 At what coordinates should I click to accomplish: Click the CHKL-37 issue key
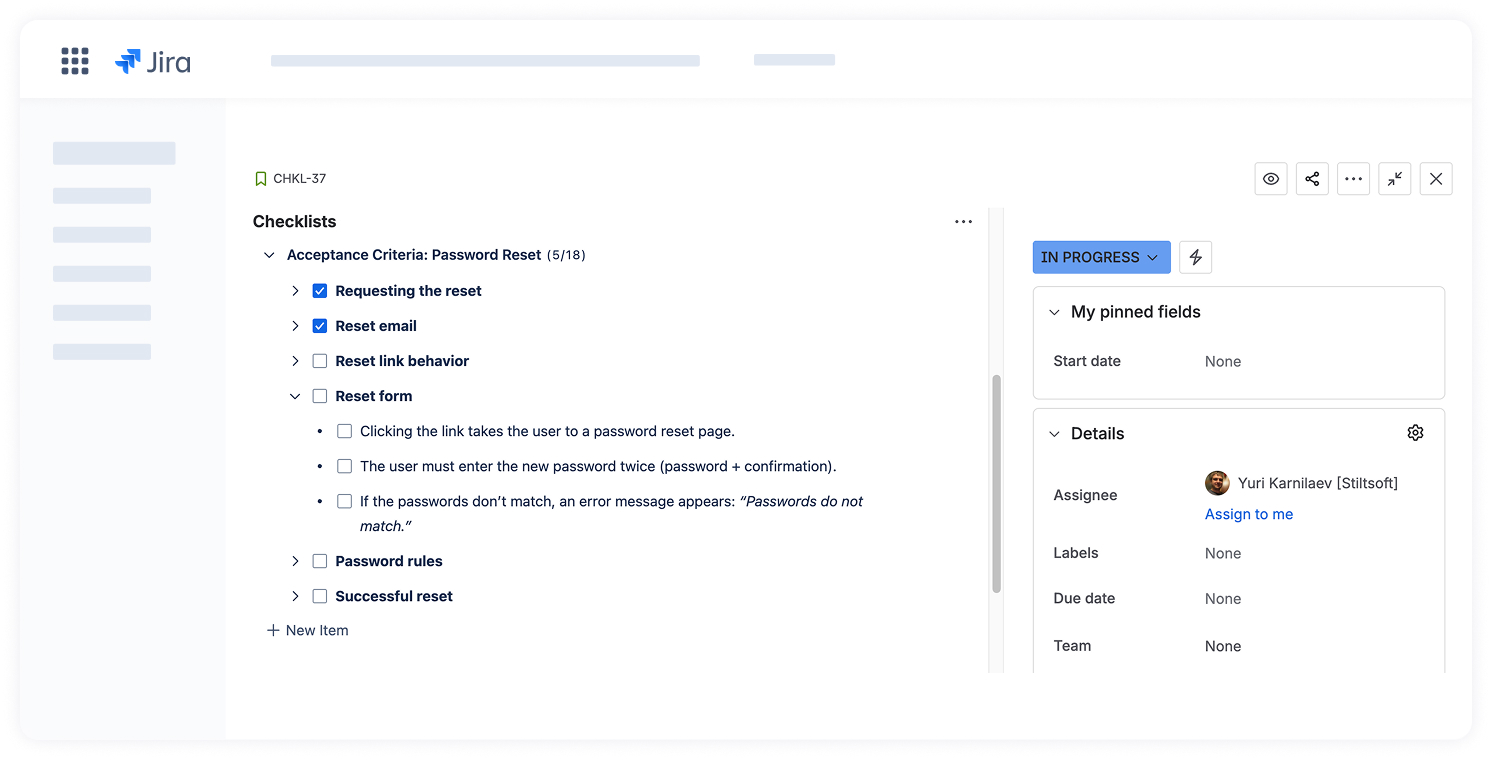click(x=299, y=179)
